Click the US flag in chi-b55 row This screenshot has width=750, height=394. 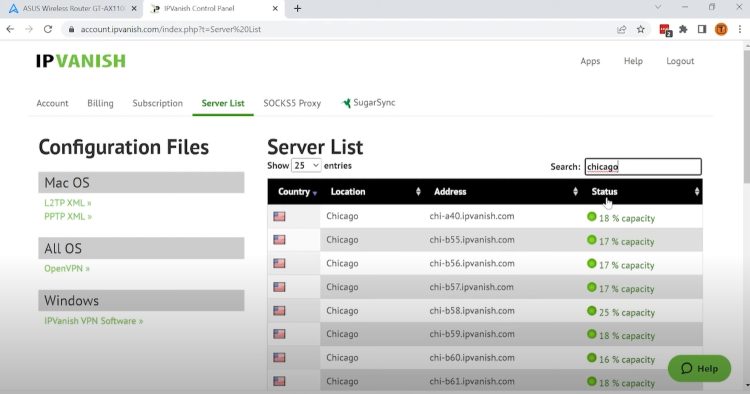[x=279, y=240]
